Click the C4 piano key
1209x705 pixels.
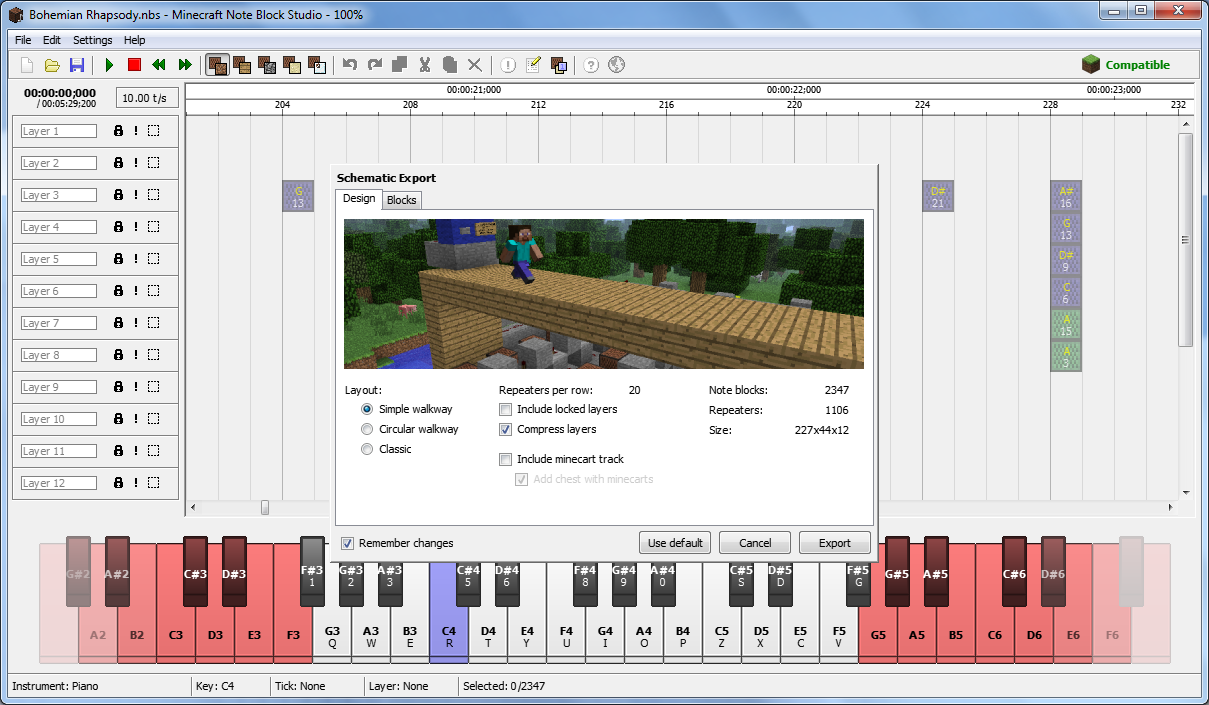pos(449,612)
